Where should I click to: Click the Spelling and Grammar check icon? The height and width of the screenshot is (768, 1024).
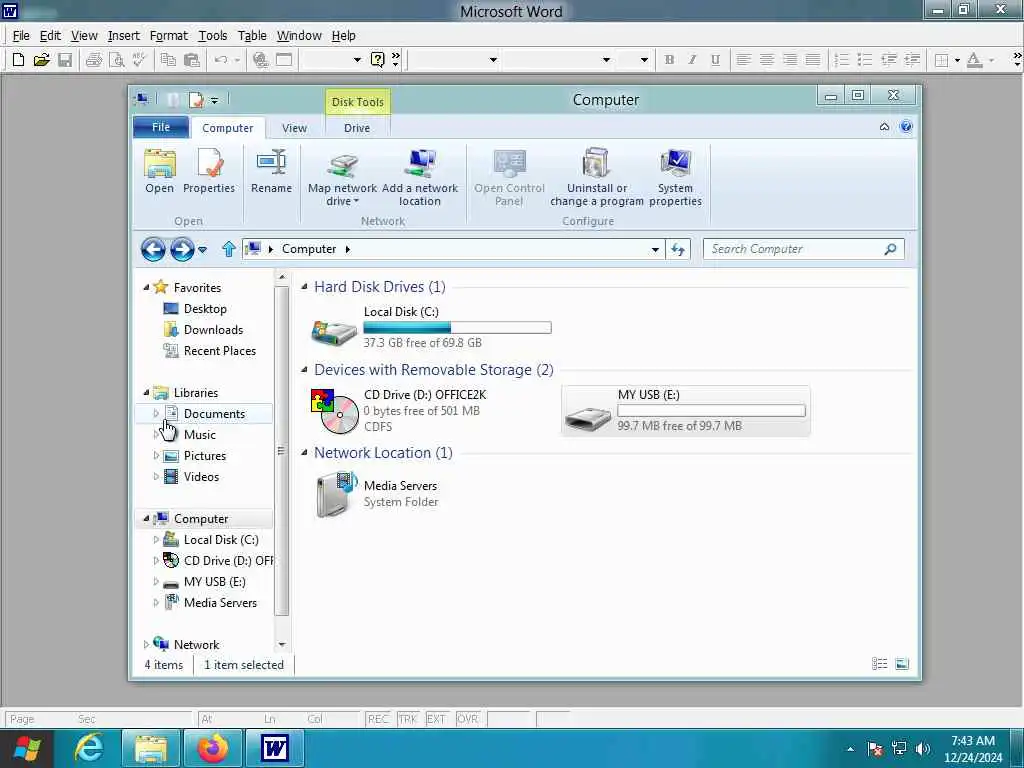tap(138, 60)
